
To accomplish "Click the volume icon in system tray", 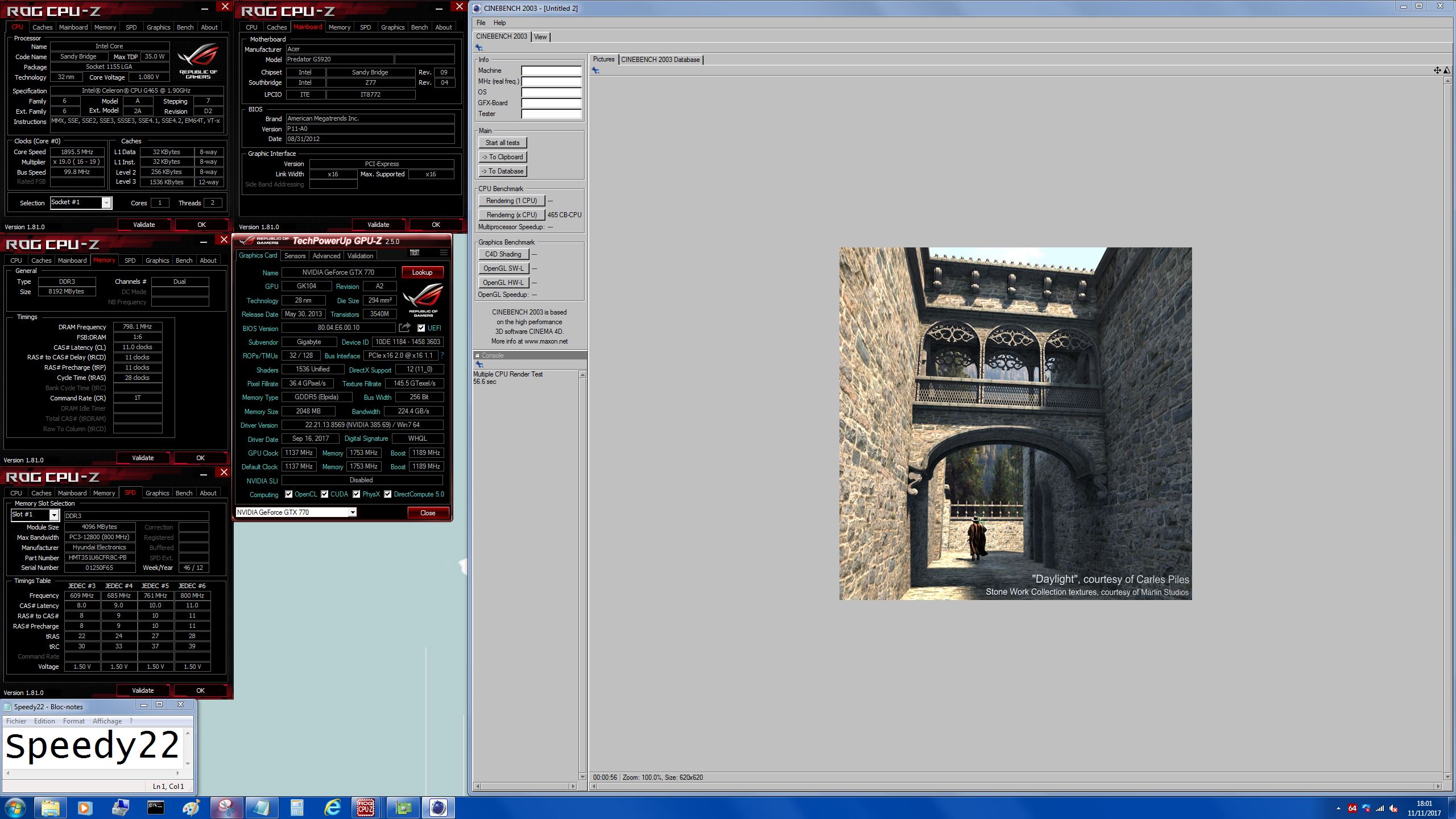I will [1393, 808].
